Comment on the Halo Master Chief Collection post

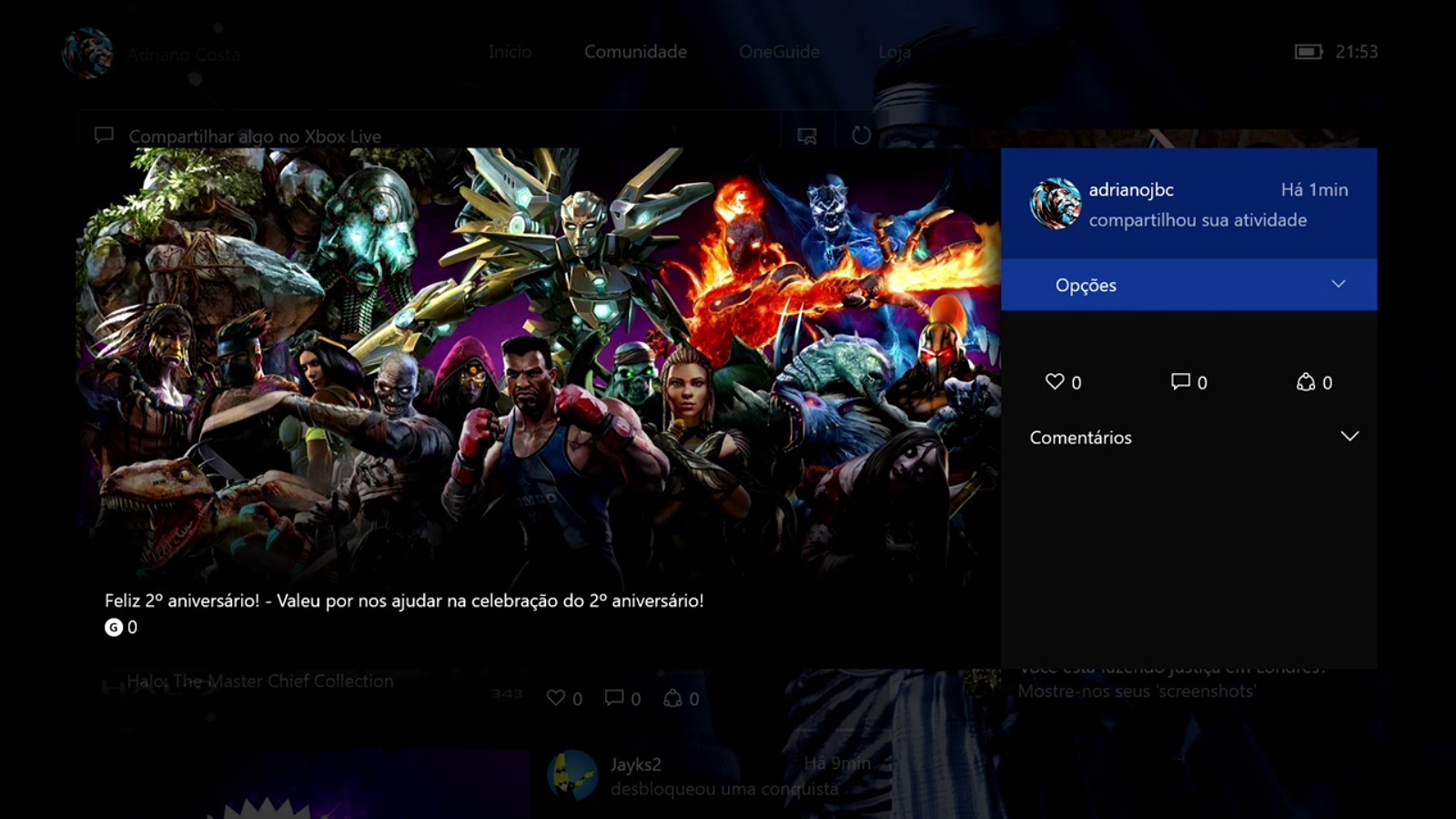614,698
